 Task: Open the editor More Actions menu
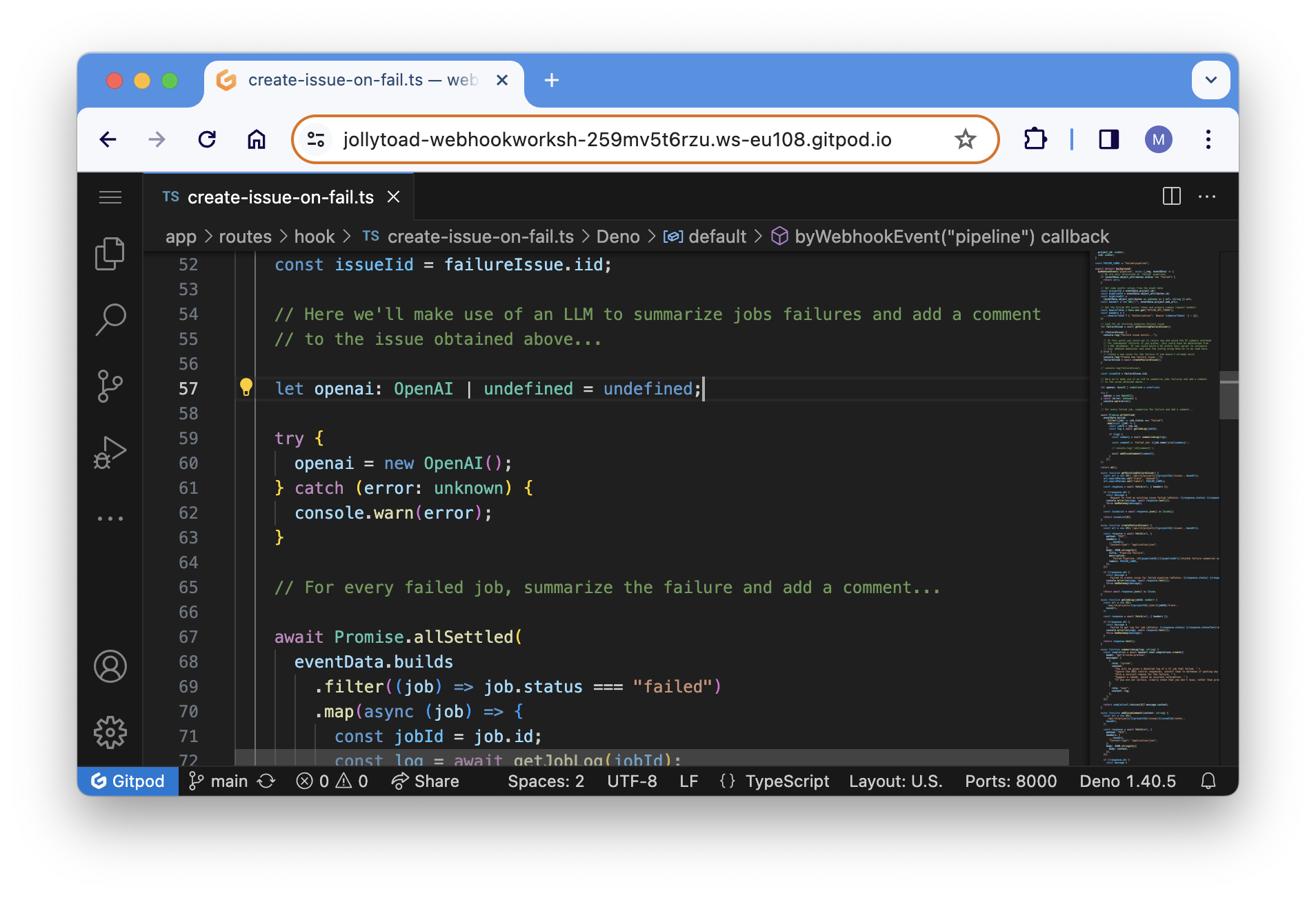click(1207, 197)
